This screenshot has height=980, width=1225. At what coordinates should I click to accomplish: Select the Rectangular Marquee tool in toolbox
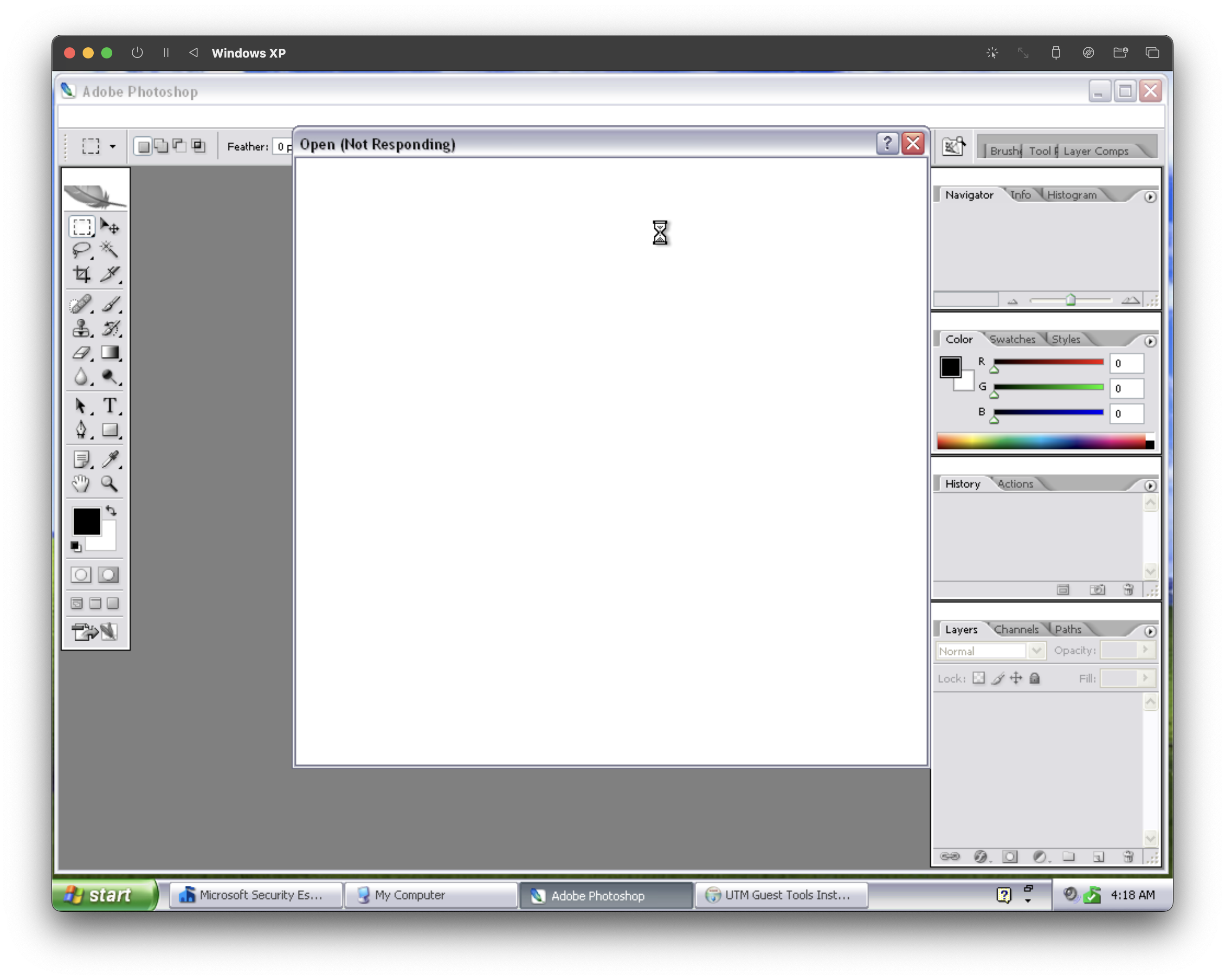[82, 227]
